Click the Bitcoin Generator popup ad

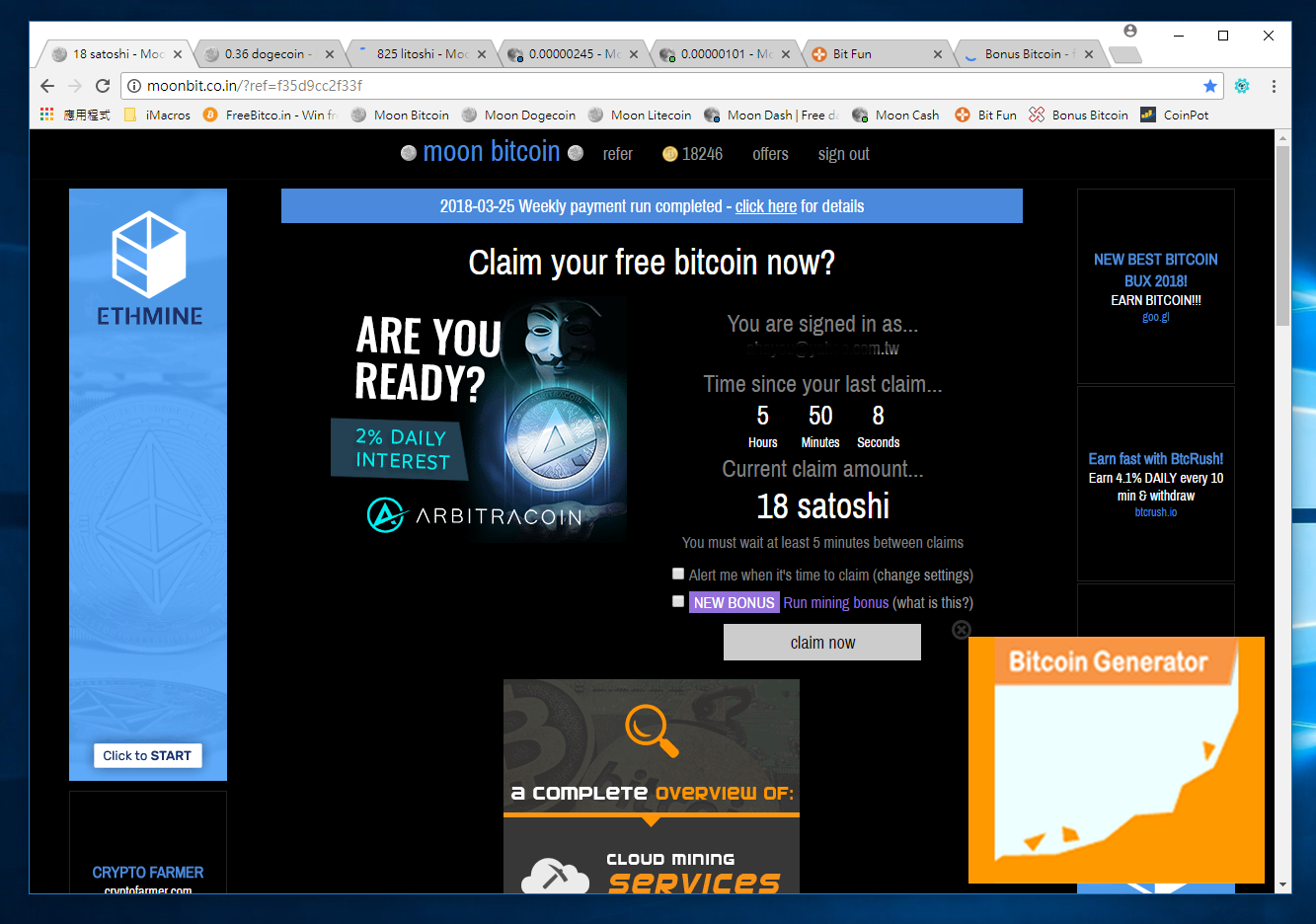click(1117, 759)
